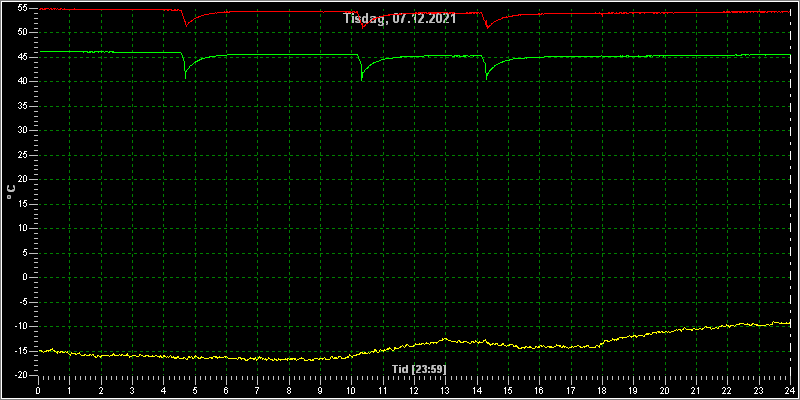800x400 pixels.
Task: Select hour 6 on the time axis
Action: (x=226, y=391)
